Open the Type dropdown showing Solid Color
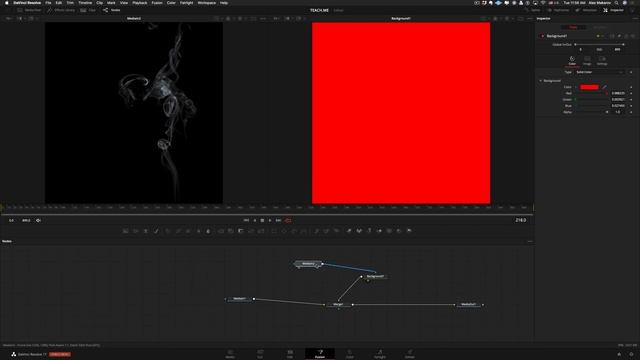 (600, 72)
